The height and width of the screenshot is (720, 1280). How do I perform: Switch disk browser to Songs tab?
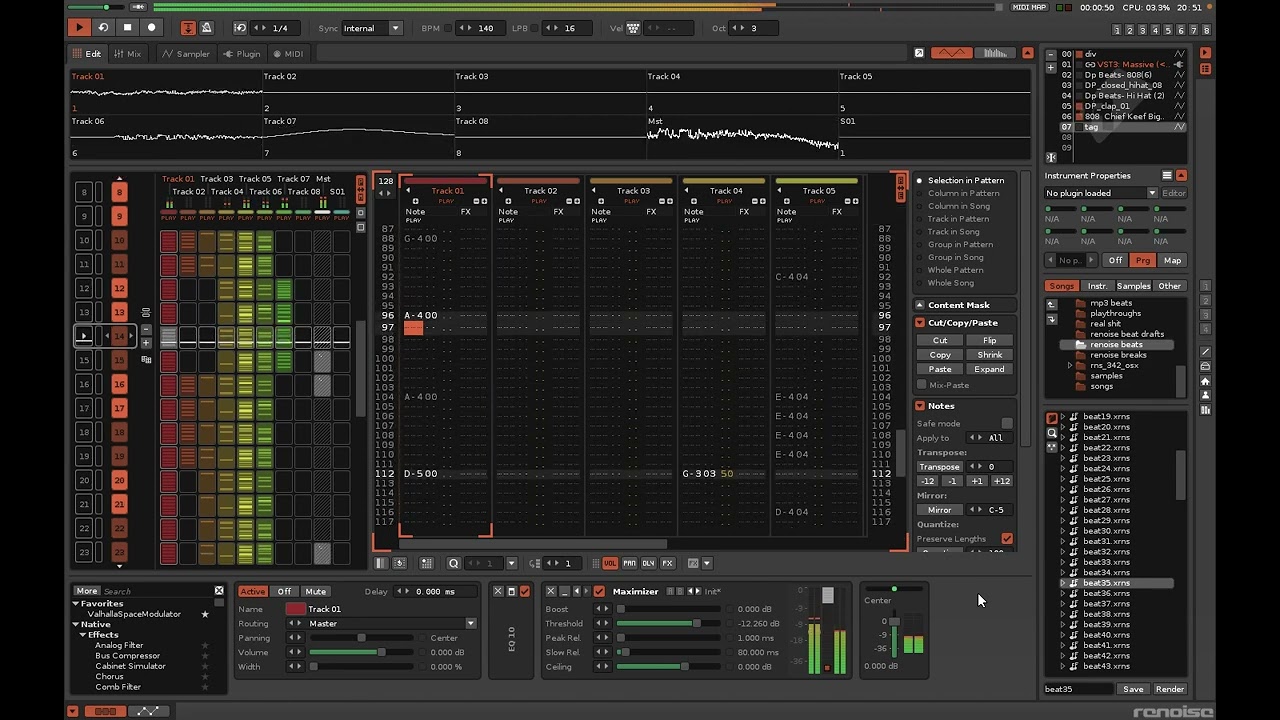1062,286
